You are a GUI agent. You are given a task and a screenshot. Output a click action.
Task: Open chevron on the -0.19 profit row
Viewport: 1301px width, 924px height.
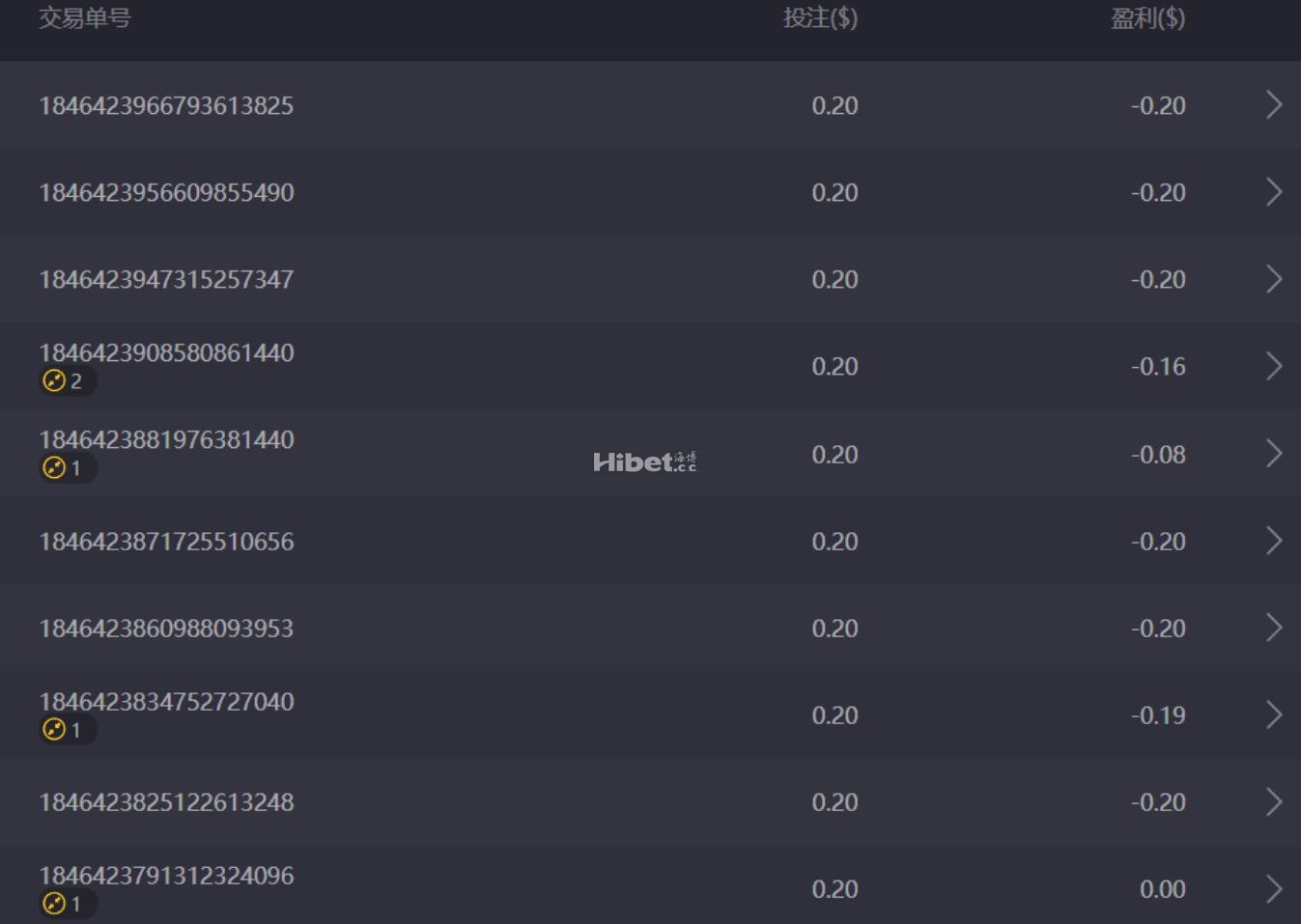click(1274, 714)
